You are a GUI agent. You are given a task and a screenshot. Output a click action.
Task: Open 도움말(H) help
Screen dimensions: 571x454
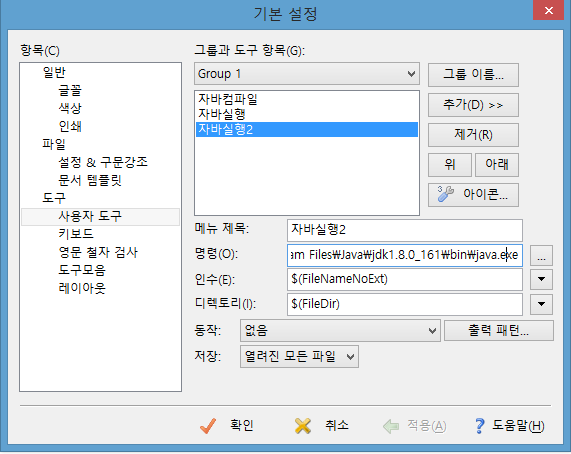click(x=510, y=426)
